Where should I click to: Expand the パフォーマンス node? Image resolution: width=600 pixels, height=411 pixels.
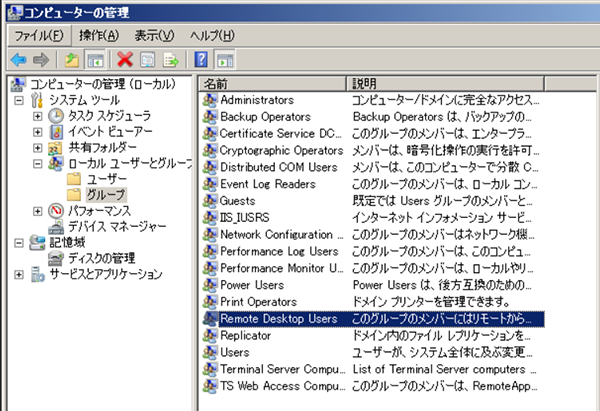(x=38, y=211)
